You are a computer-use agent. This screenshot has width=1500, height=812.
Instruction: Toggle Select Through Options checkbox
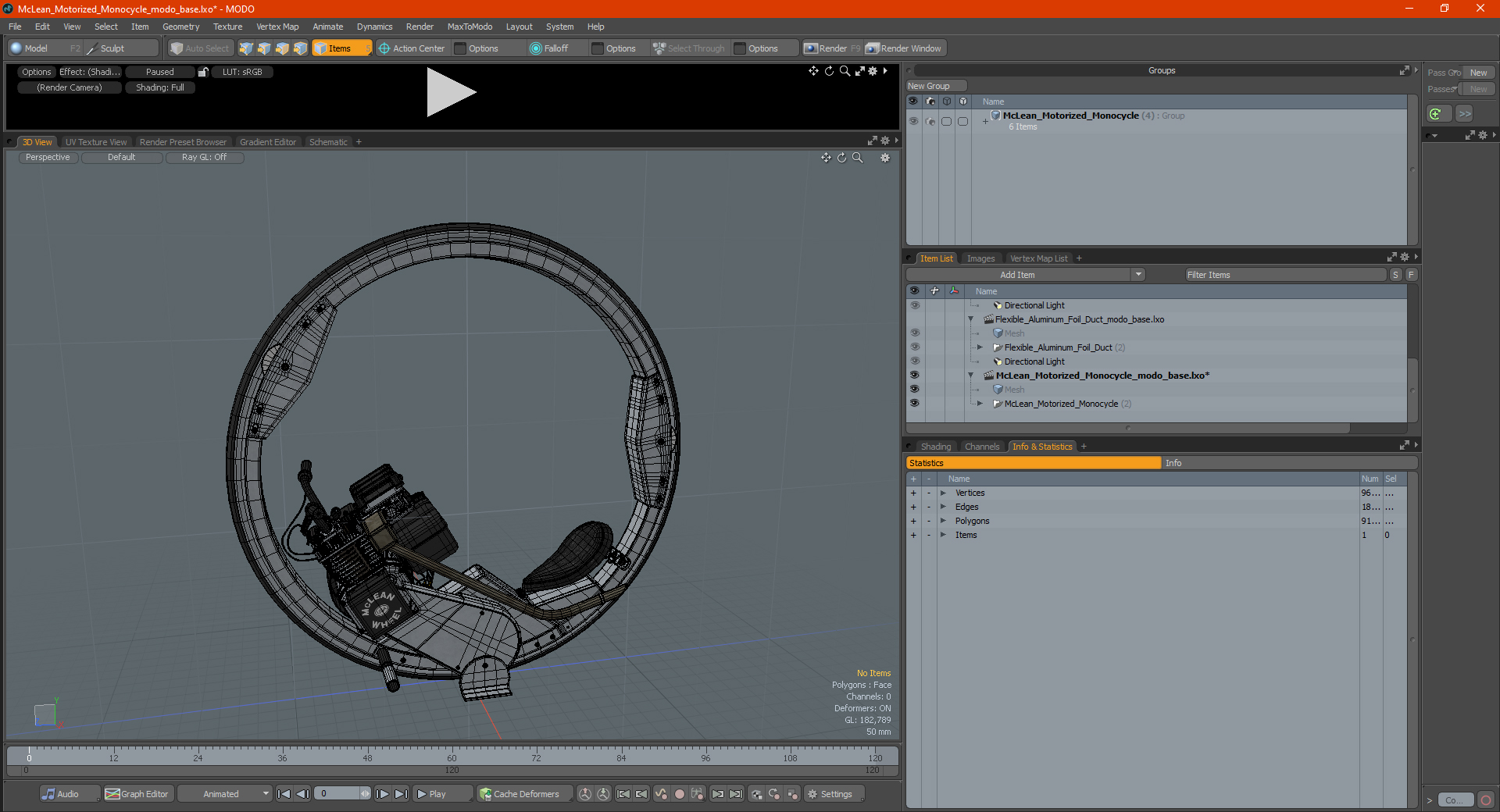coord(740,48)
